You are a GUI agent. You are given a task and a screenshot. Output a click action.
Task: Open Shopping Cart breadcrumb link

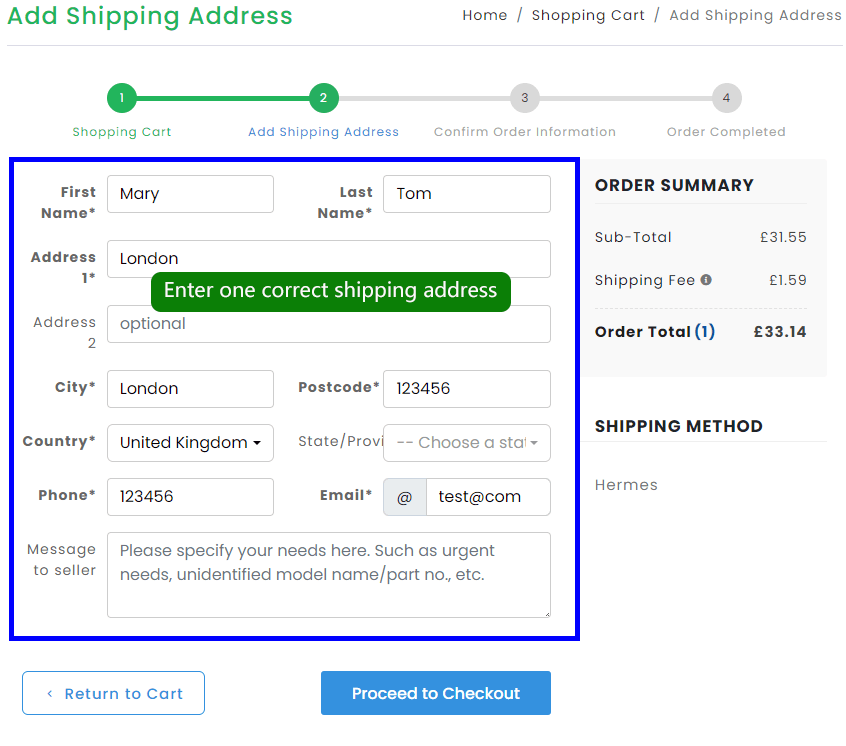tap(588, 15)
